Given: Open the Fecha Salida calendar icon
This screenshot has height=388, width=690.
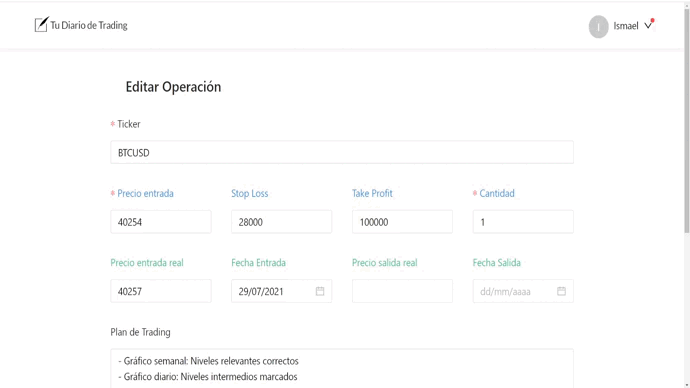Looking at the screenshot, I should (x=562, y=291).
